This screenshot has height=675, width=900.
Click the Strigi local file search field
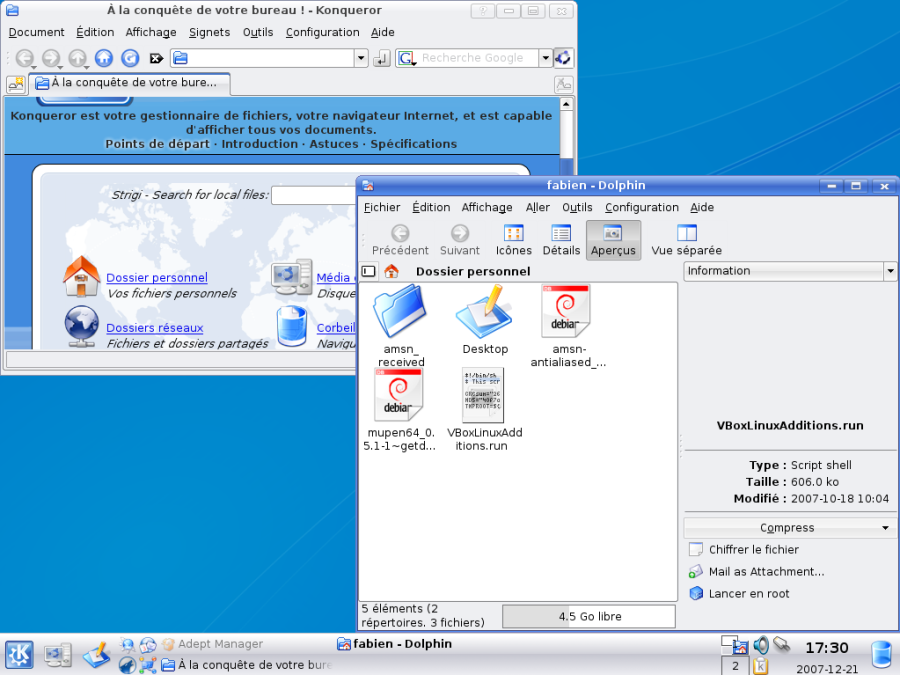pos(314,195)
